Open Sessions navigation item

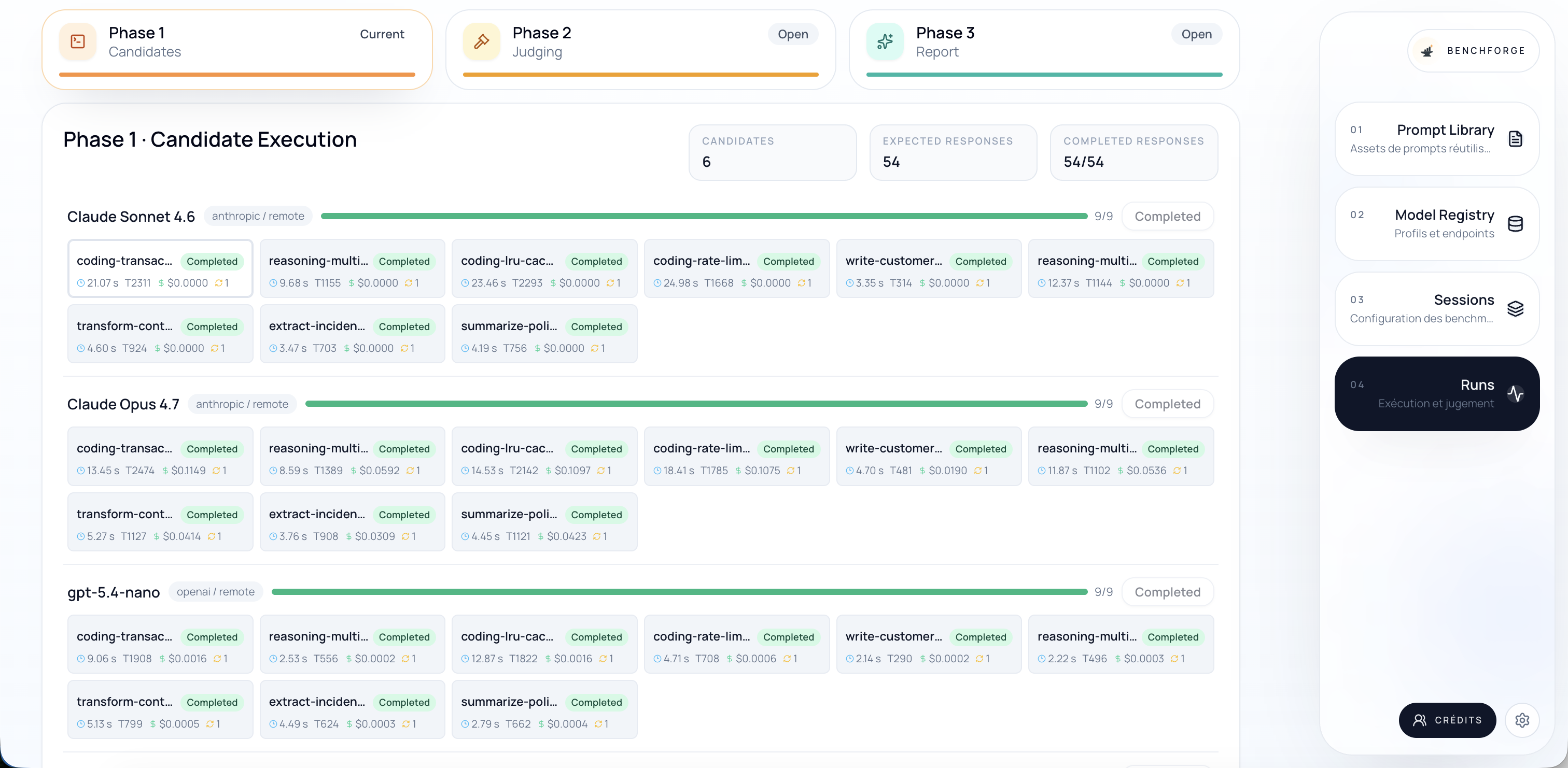[x=1436, y=308]
